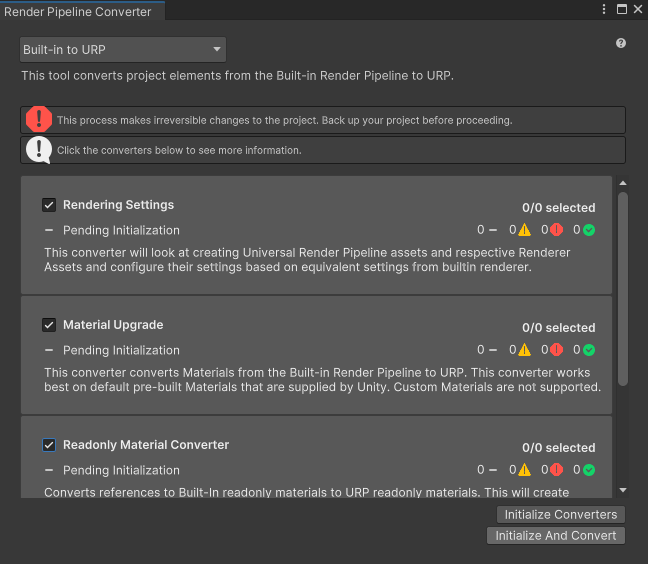Click the vertical scrollbar thumb
Image resolution: width=648 pixels, height=564 pixels.
pyautogui.click(x=623, y=289)
